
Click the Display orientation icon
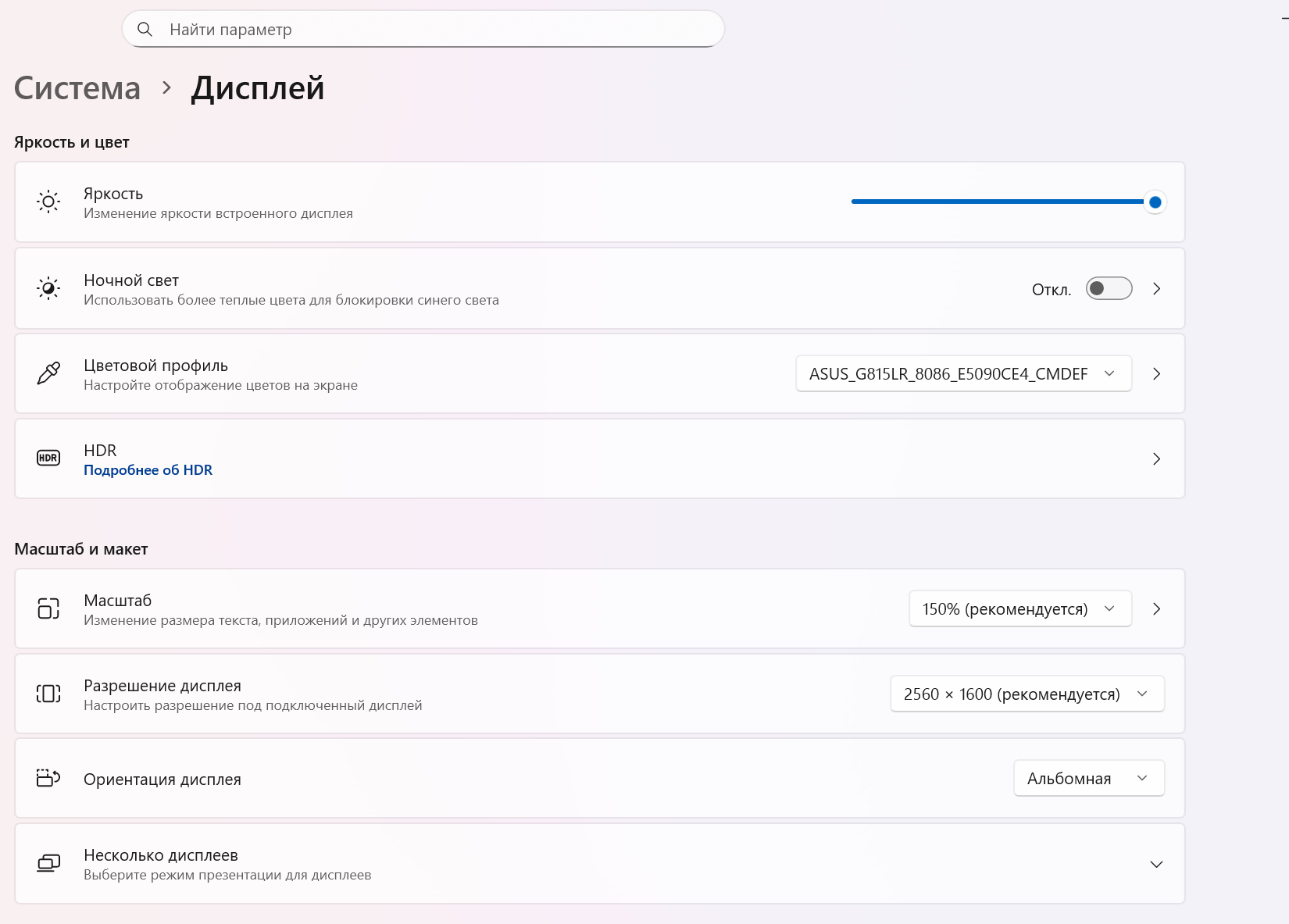(48, 778)
